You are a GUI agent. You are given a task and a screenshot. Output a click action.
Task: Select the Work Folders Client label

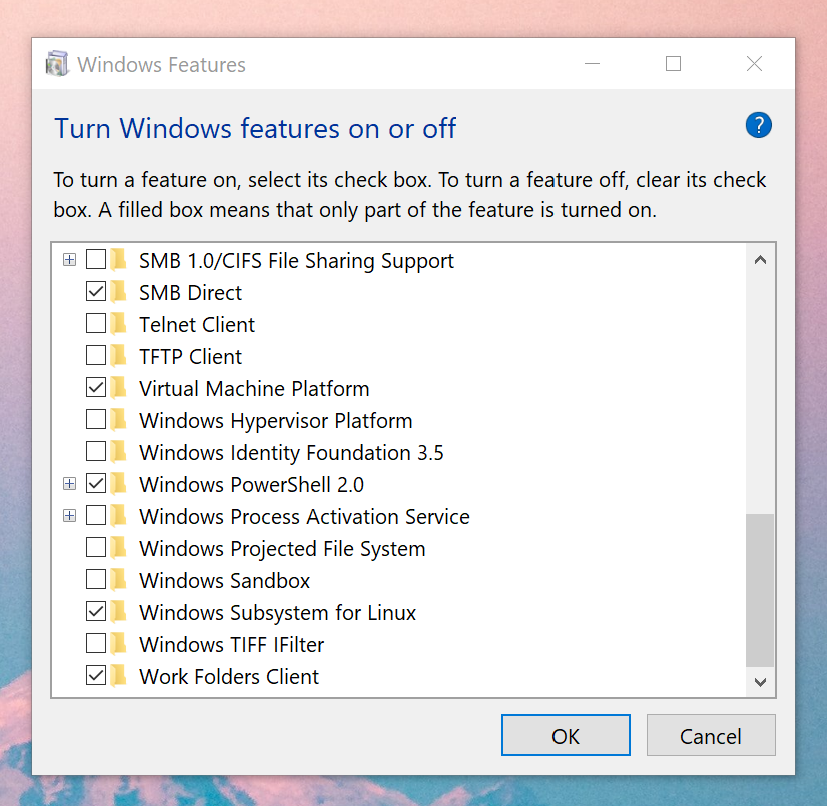229,677
